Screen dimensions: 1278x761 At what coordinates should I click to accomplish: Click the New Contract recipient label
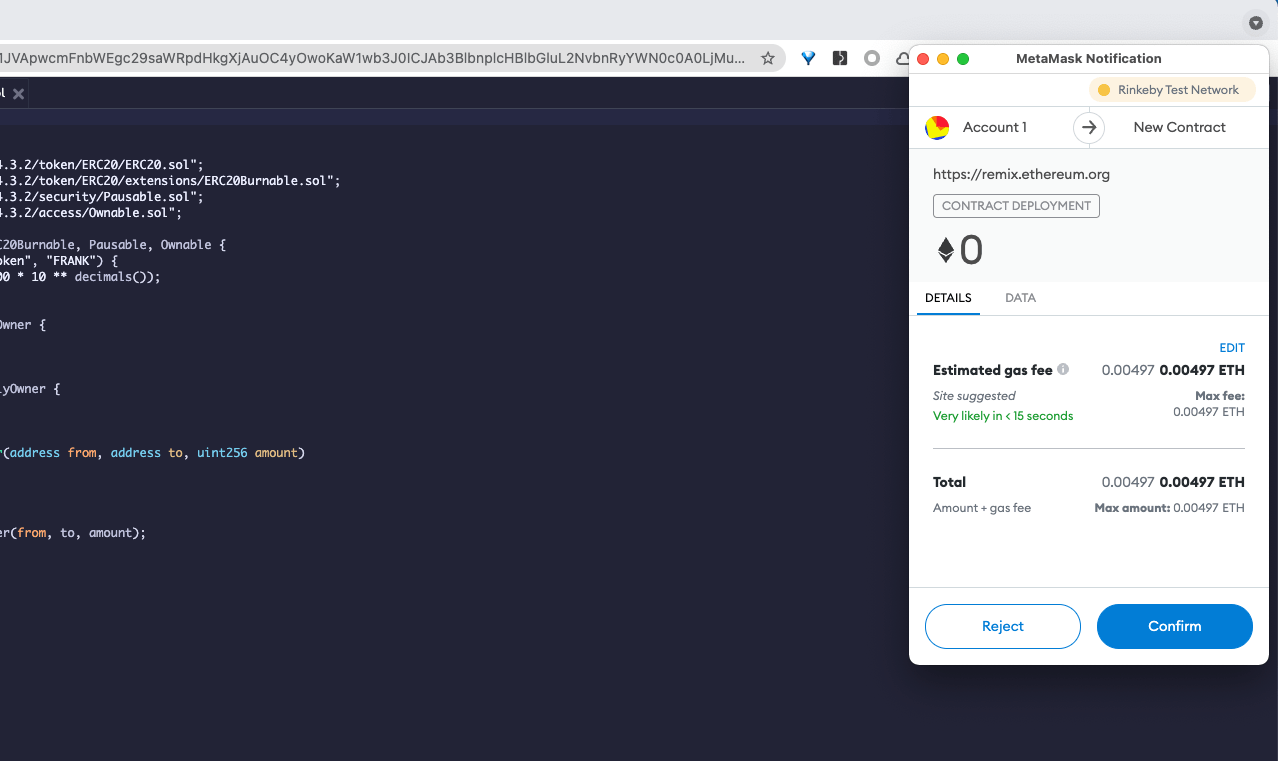pyautogui.click(x=1179, y=128)
